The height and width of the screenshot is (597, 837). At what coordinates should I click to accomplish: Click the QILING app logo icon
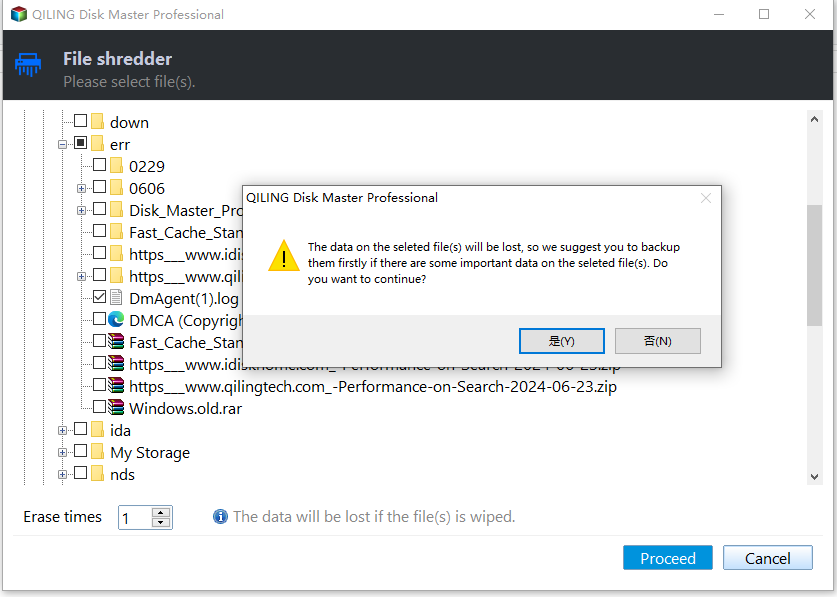[x=19, y=14]
